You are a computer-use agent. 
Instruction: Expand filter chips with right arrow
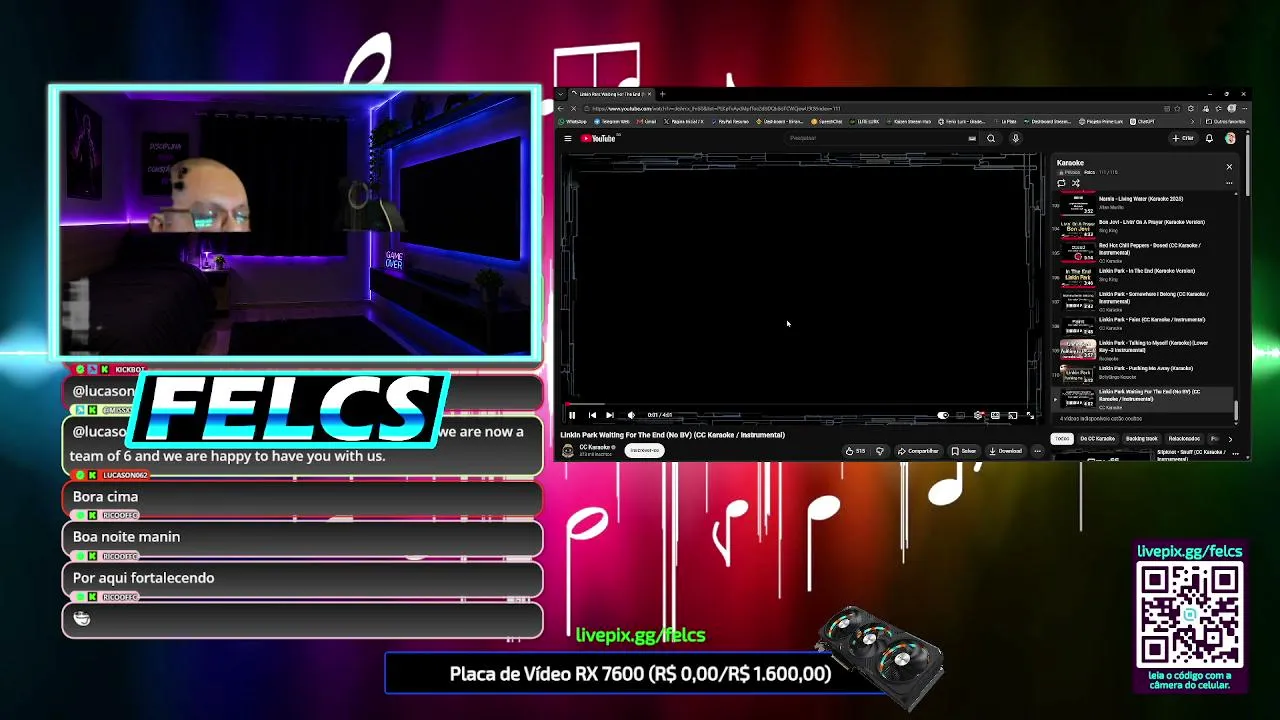tap(1230, 439)
